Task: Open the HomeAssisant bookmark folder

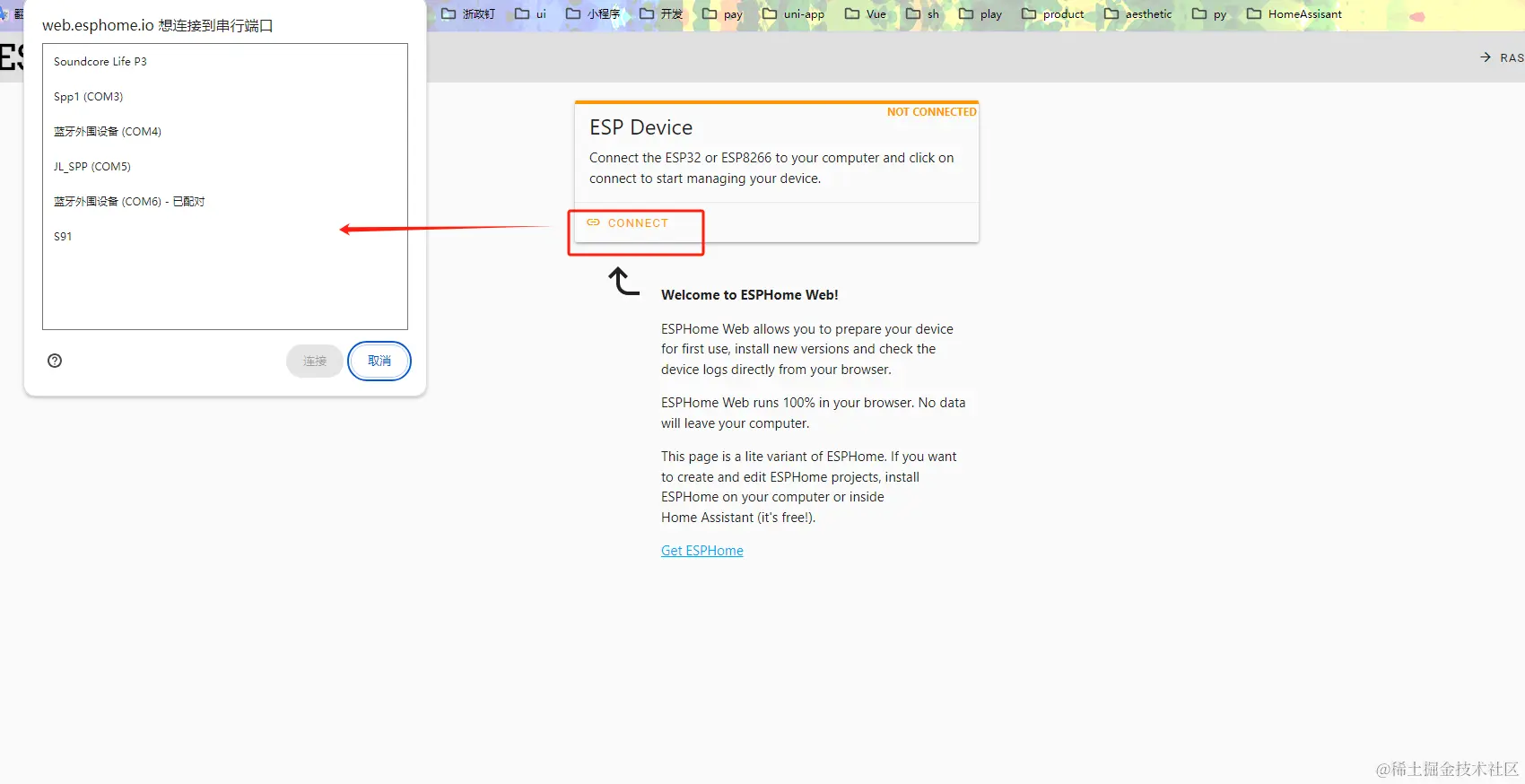Action: pyautogui.click(x=1294, y=13)
